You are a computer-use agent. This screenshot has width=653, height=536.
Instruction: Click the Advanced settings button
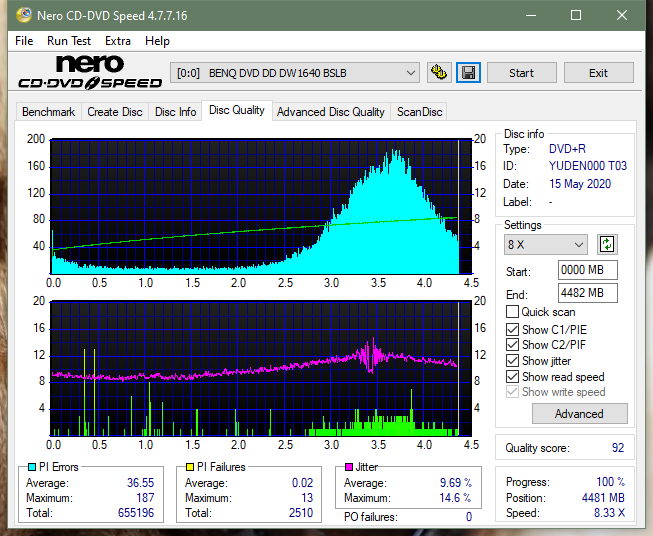[579, 414]
